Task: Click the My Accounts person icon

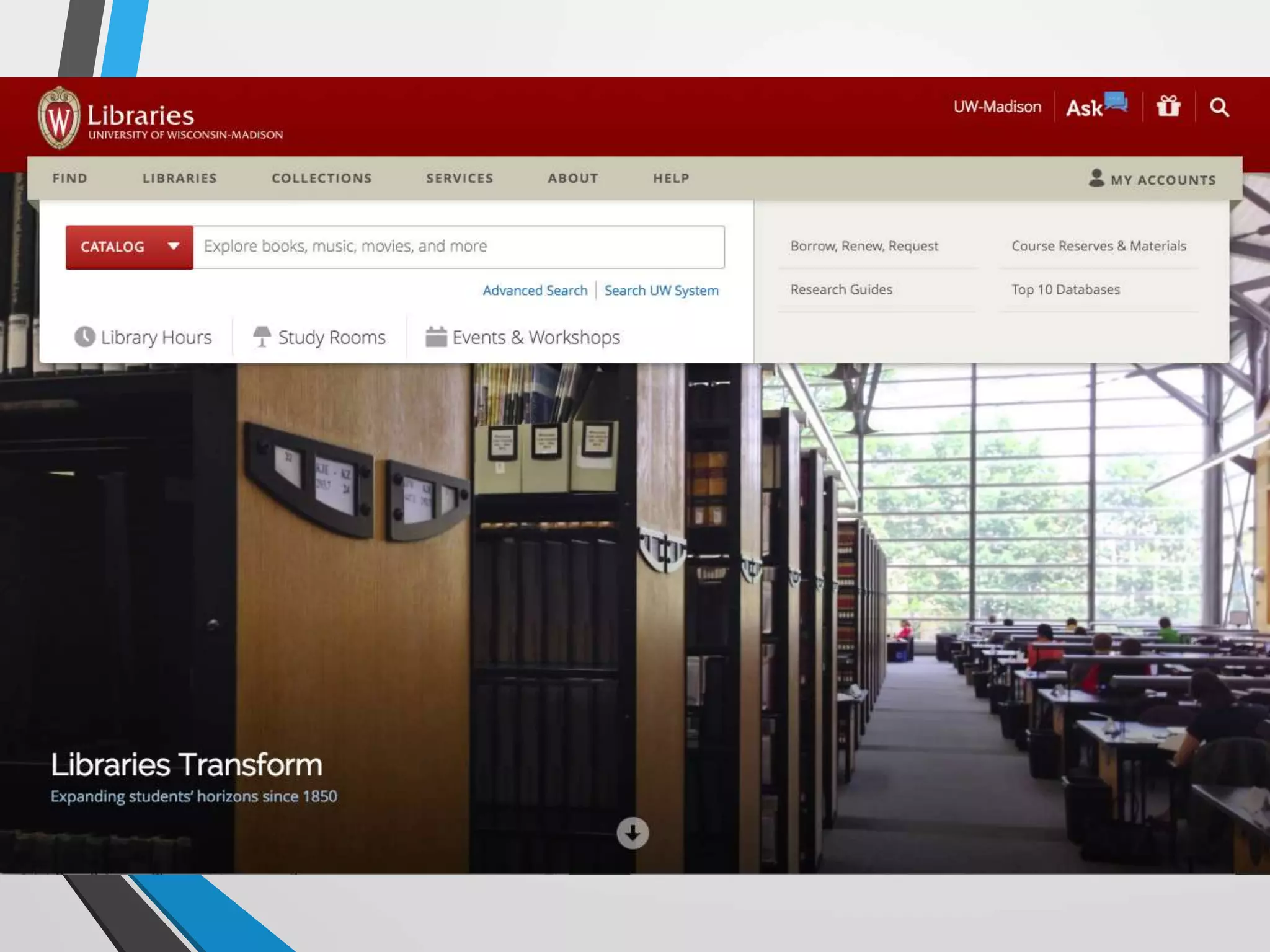Action: (1096, 178)
